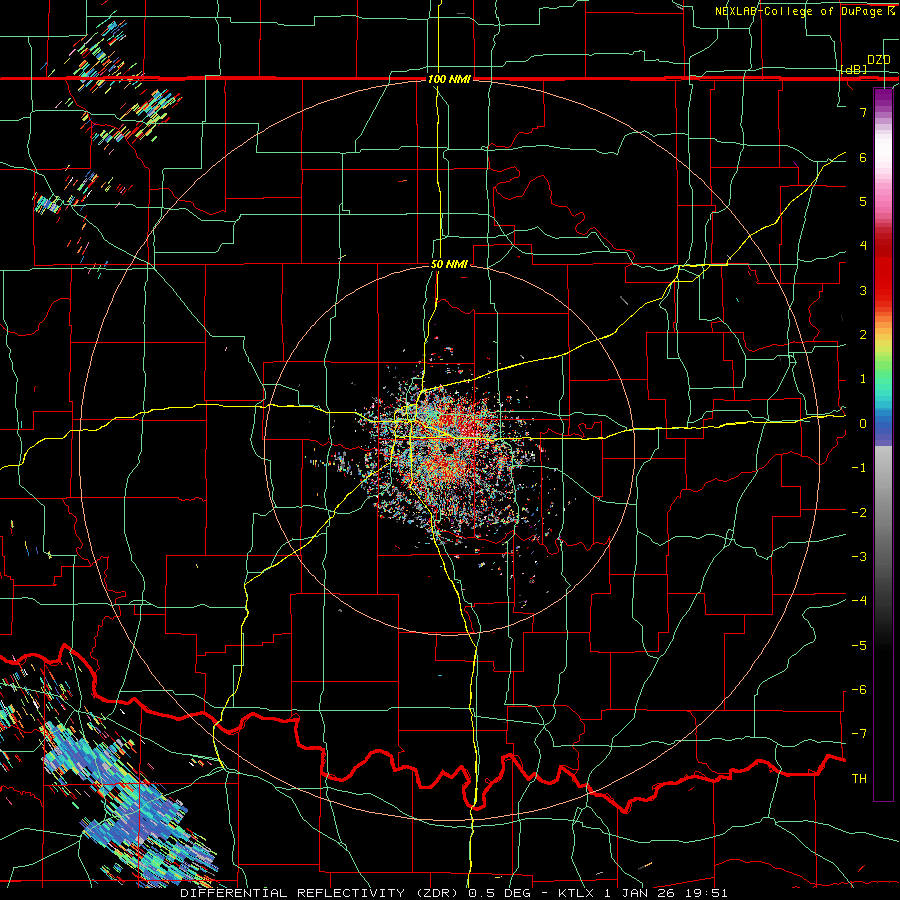Click the 3 value on the color scale
The height and width of the screenshot is (900, 900).
point(863,290)
